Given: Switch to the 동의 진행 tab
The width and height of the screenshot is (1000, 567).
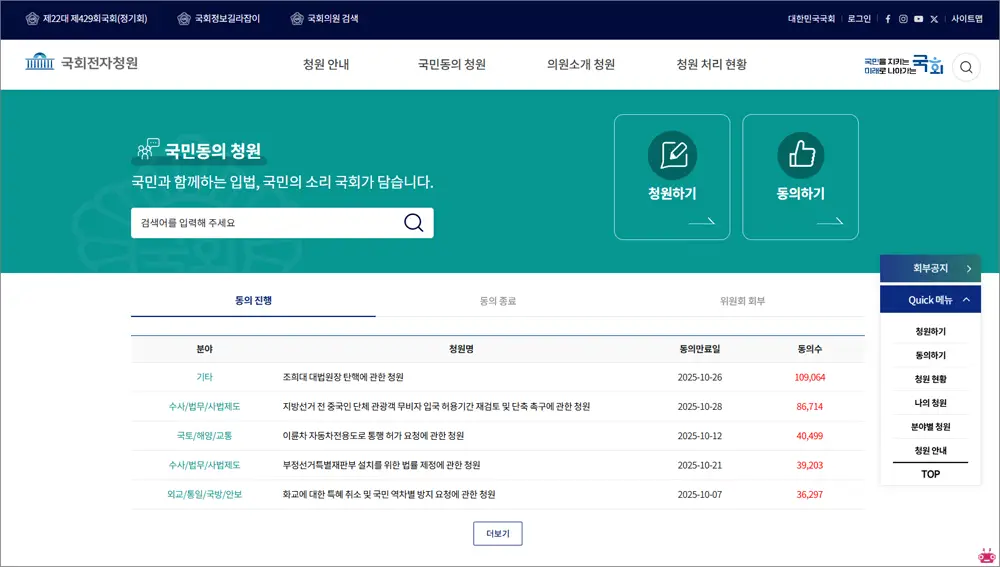Looking at the screenshot, I should point(253,300).
